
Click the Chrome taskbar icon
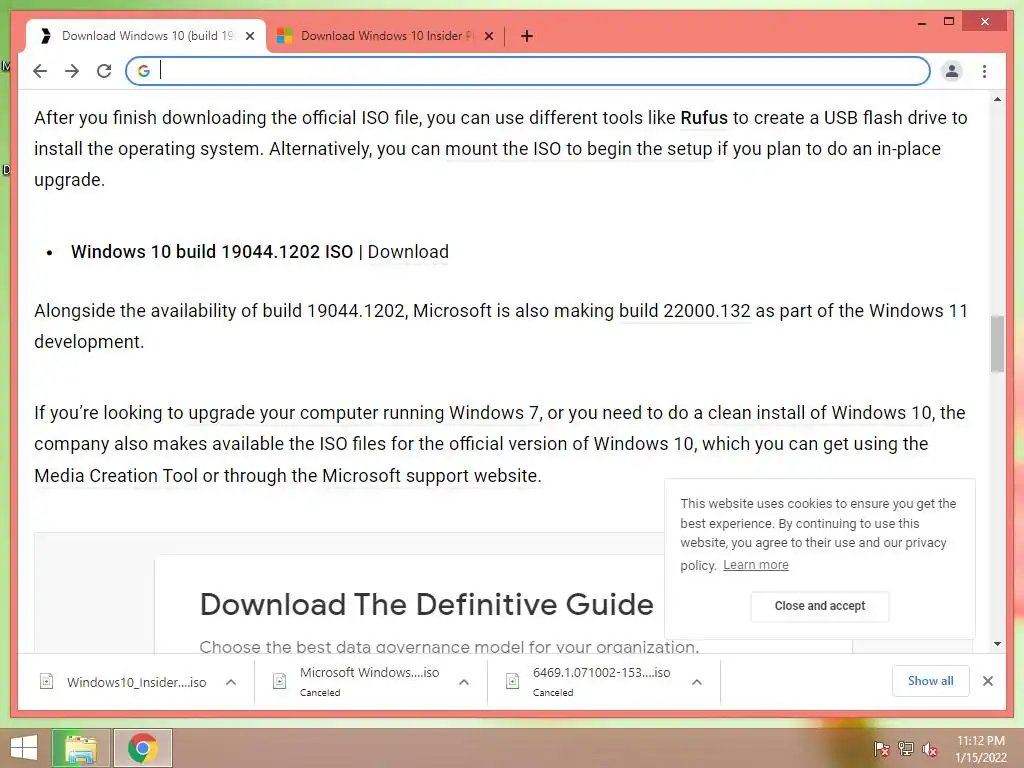tap(142, 748)
